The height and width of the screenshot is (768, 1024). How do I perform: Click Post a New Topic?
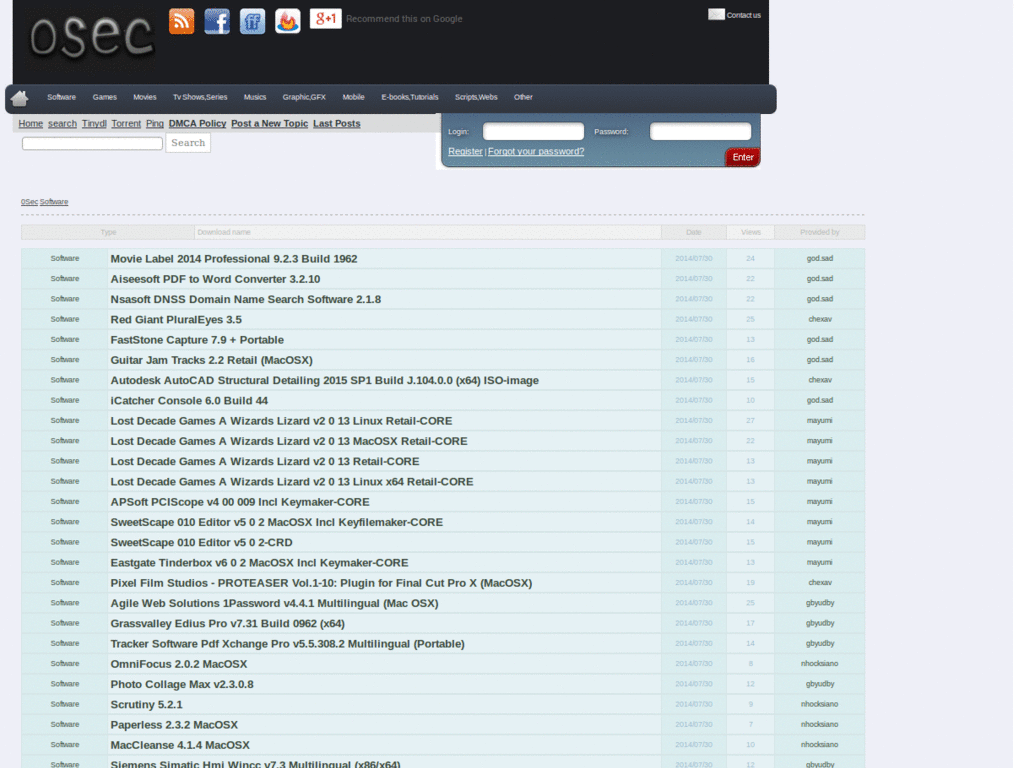click(x=269, y=123)
